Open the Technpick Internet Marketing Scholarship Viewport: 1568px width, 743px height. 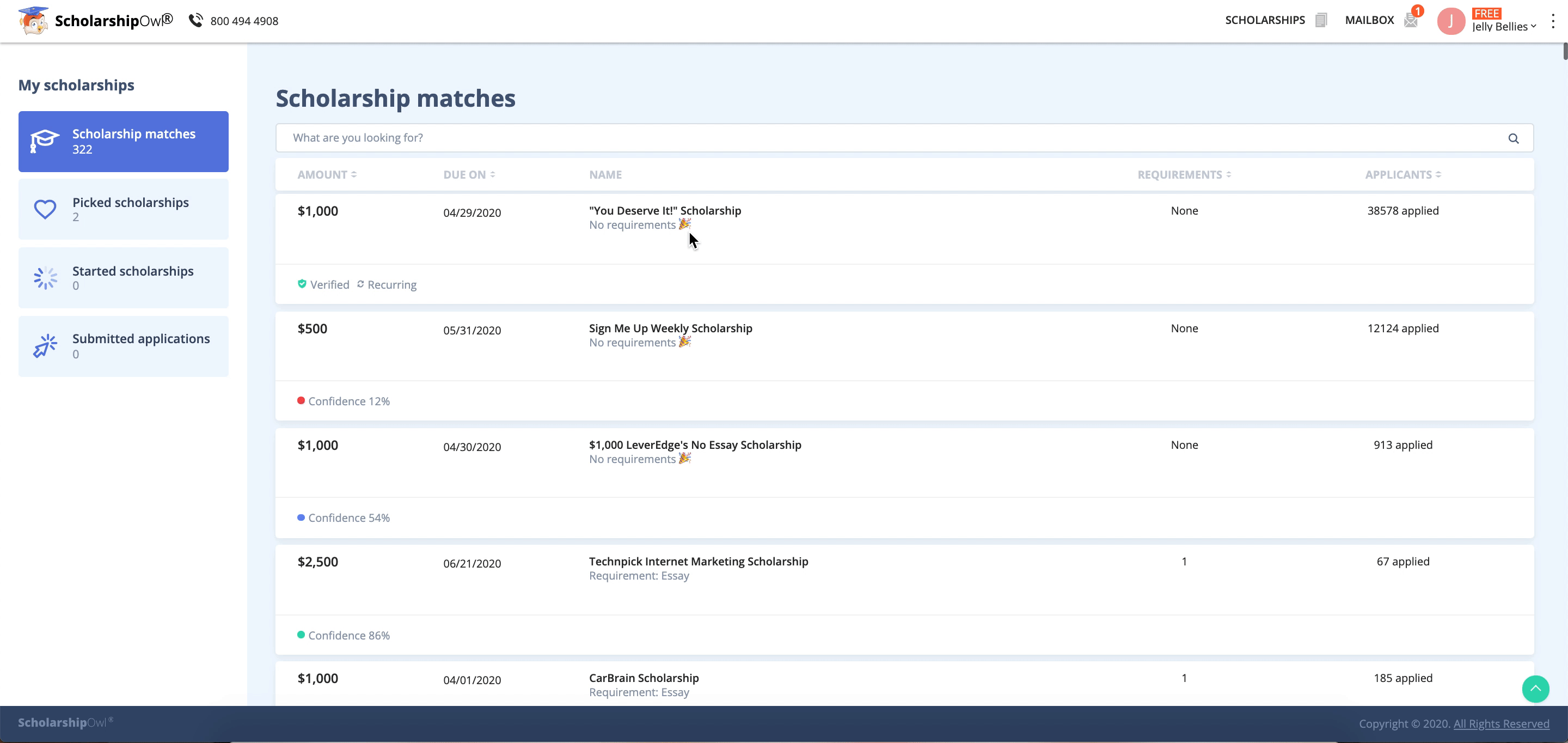point(698,562)
